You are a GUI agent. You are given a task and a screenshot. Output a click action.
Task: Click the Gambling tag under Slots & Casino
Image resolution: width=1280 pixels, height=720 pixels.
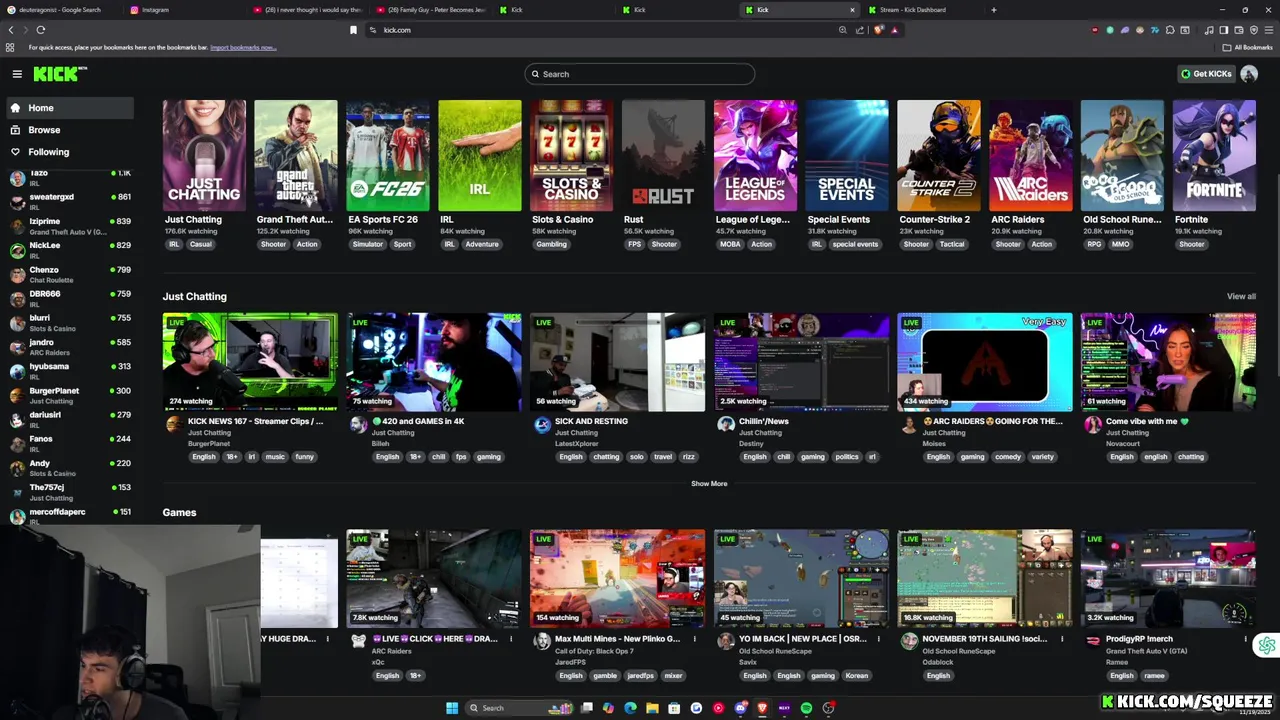(551, 244)
